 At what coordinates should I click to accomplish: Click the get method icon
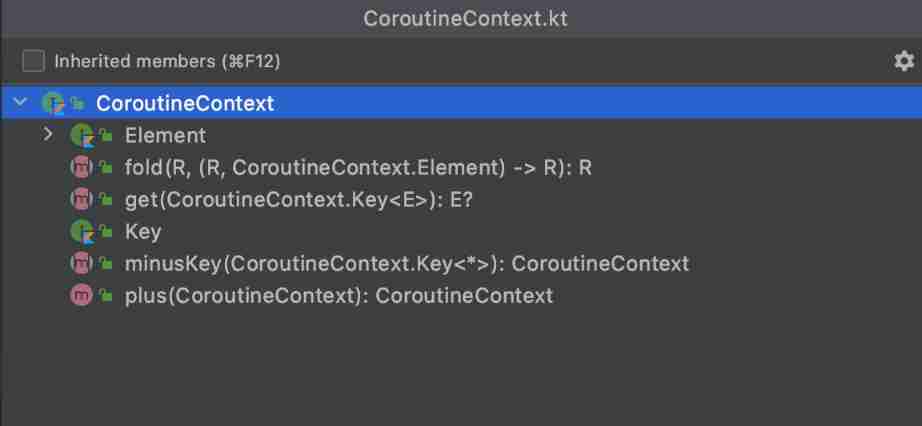tap(81, 199)
